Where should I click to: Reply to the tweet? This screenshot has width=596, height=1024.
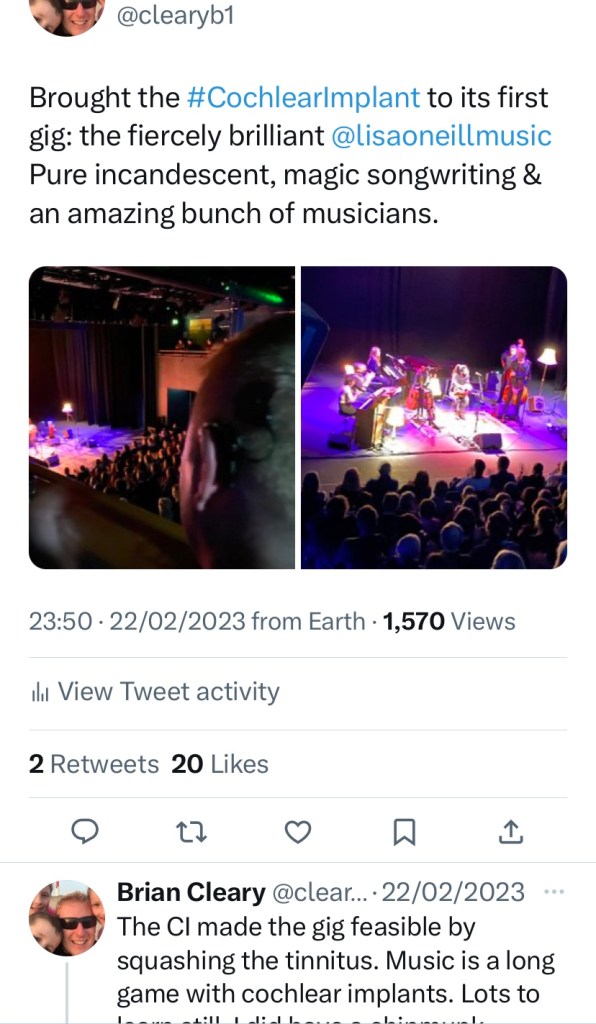point(87,831)
